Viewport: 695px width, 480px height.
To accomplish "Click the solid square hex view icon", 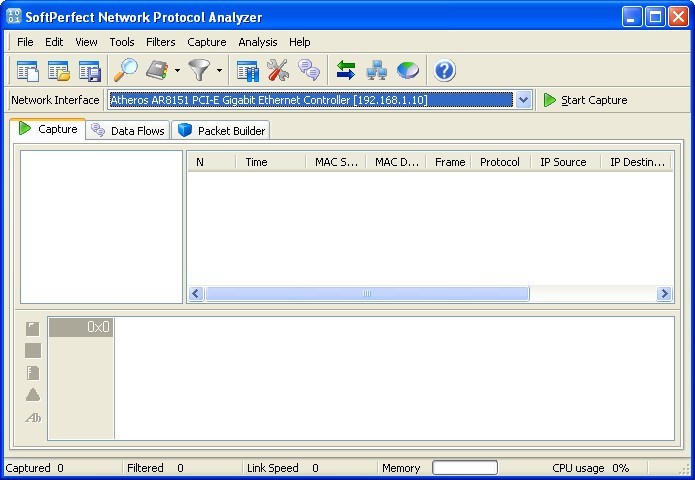I will tap(32, 351).
